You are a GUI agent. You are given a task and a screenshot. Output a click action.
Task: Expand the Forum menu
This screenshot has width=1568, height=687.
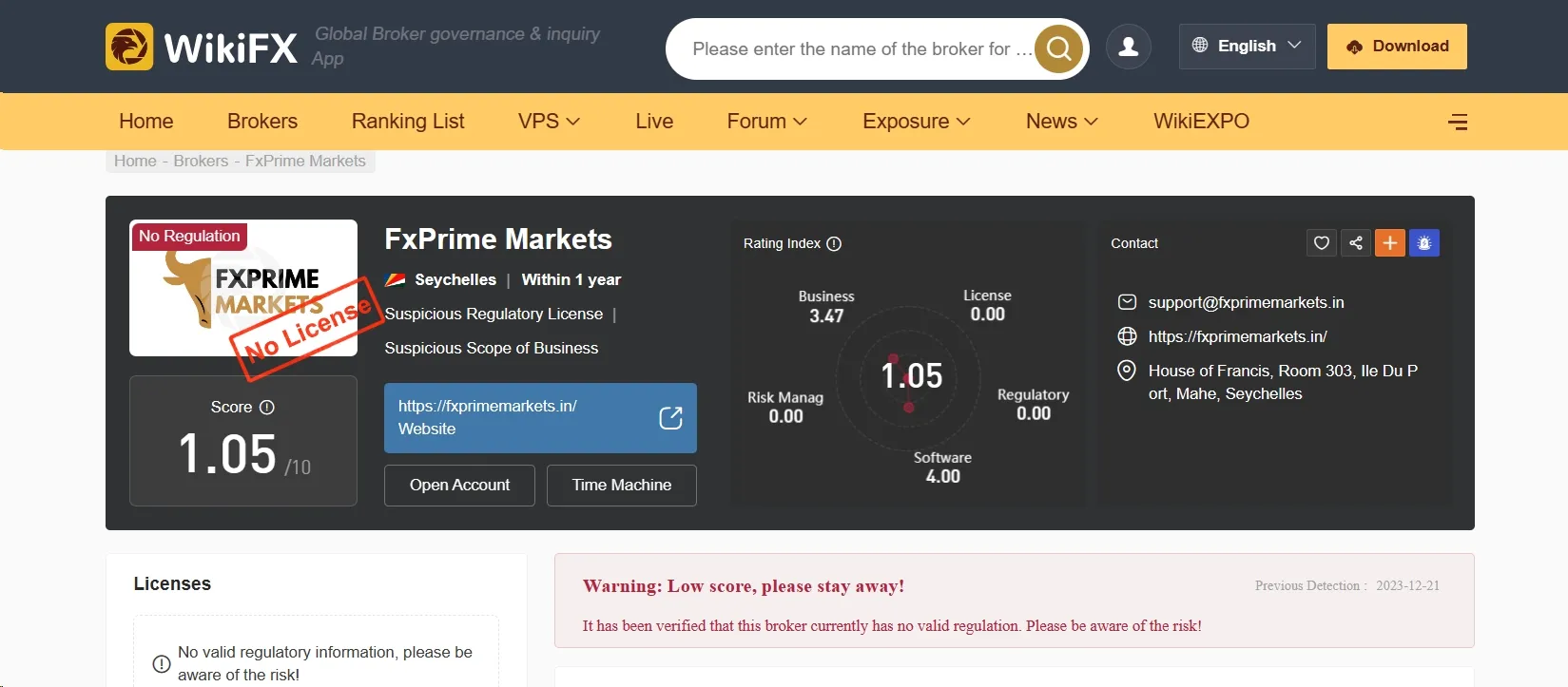click(x=766, y=122)
